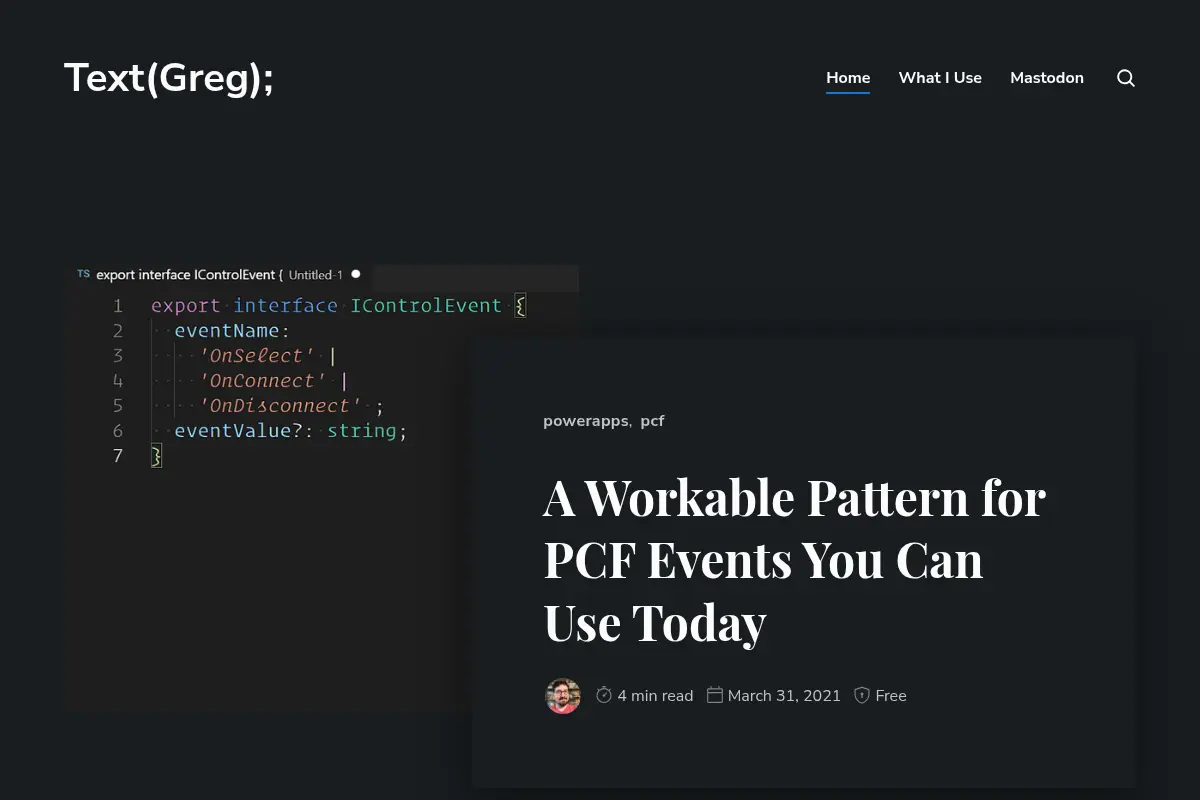
Task: Click the stopwatch read-time icon
Action: pos(604,695)
